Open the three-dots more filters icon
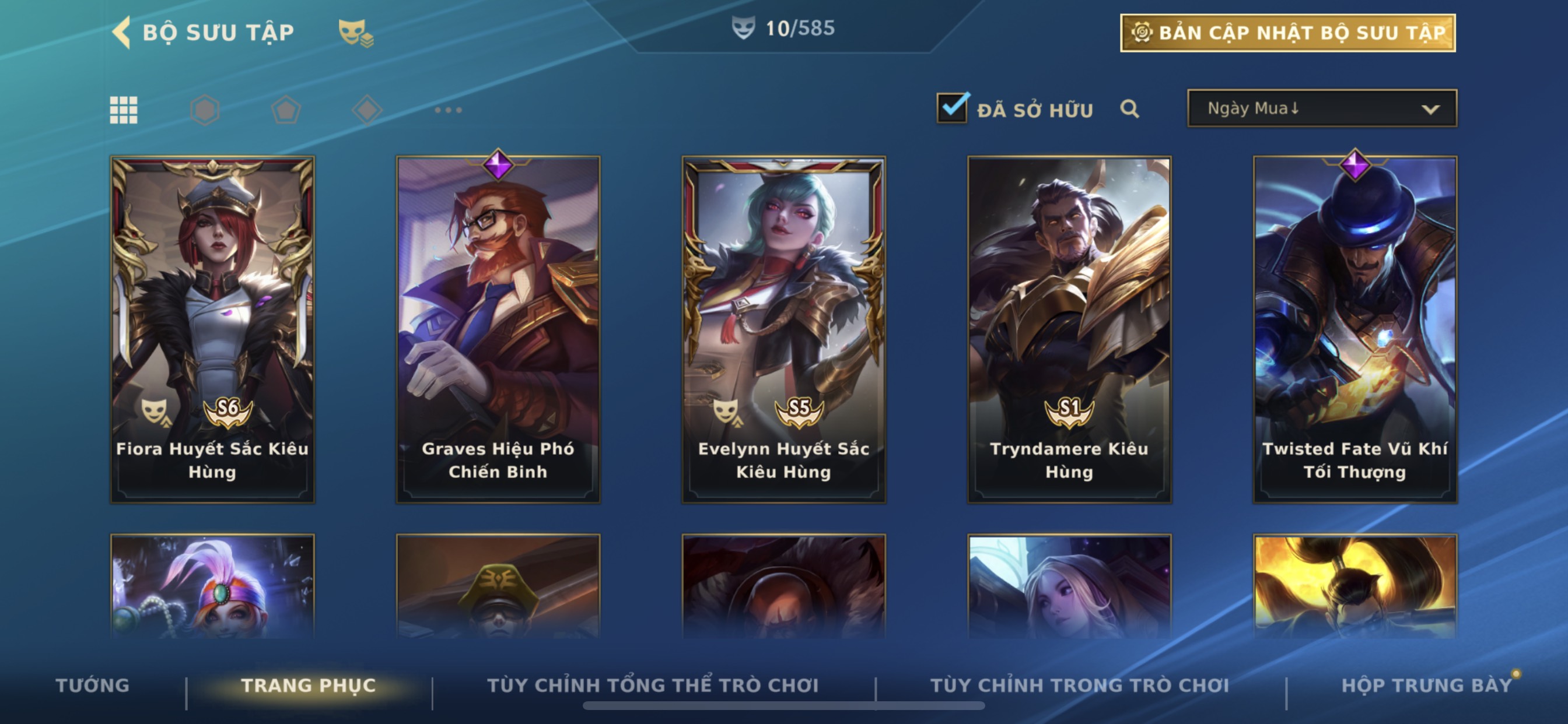The image size is (1568, 724). [x=449, y=110]
